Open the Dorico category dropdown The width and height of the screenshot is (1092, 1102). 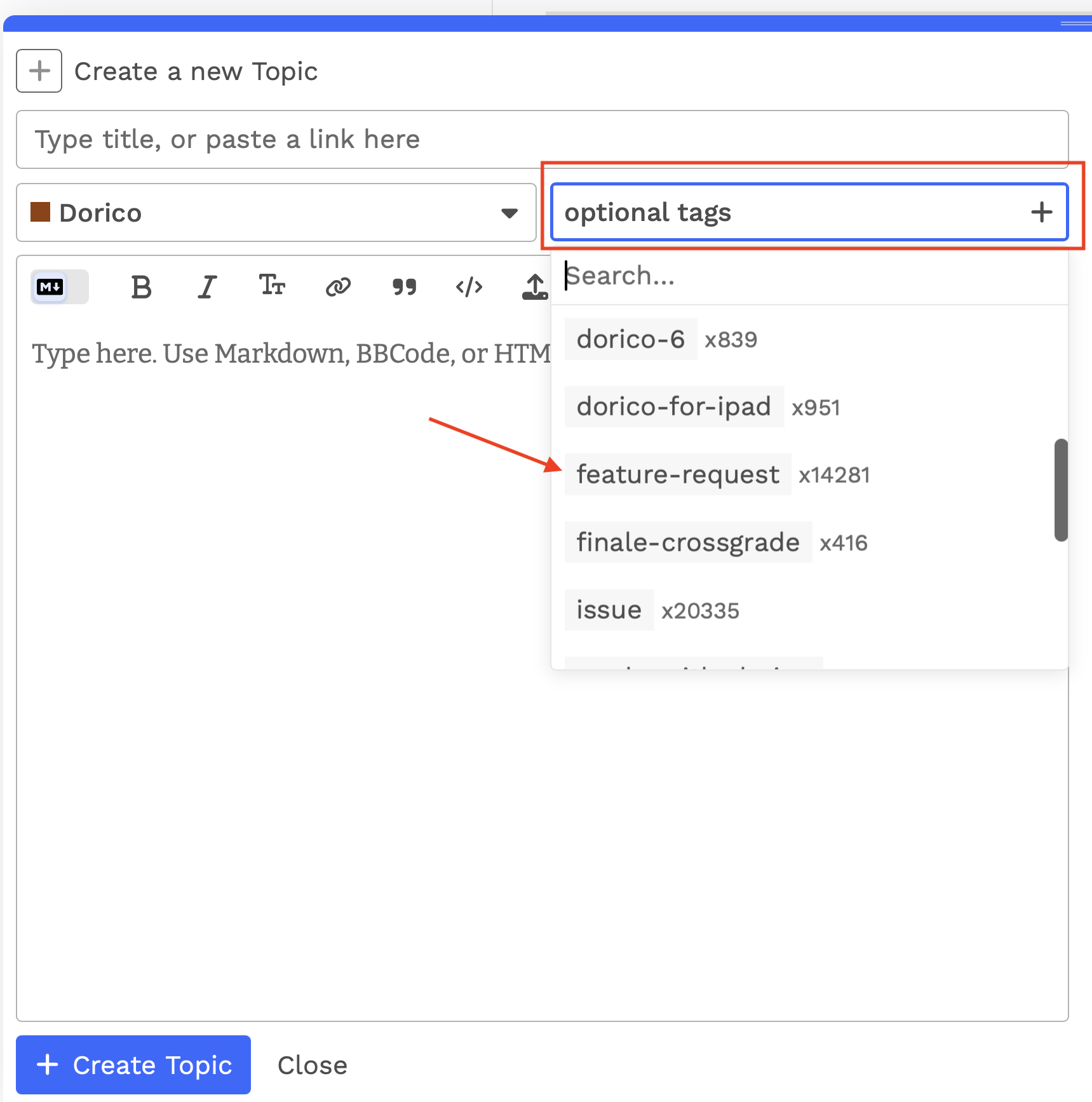coord(276,213)
